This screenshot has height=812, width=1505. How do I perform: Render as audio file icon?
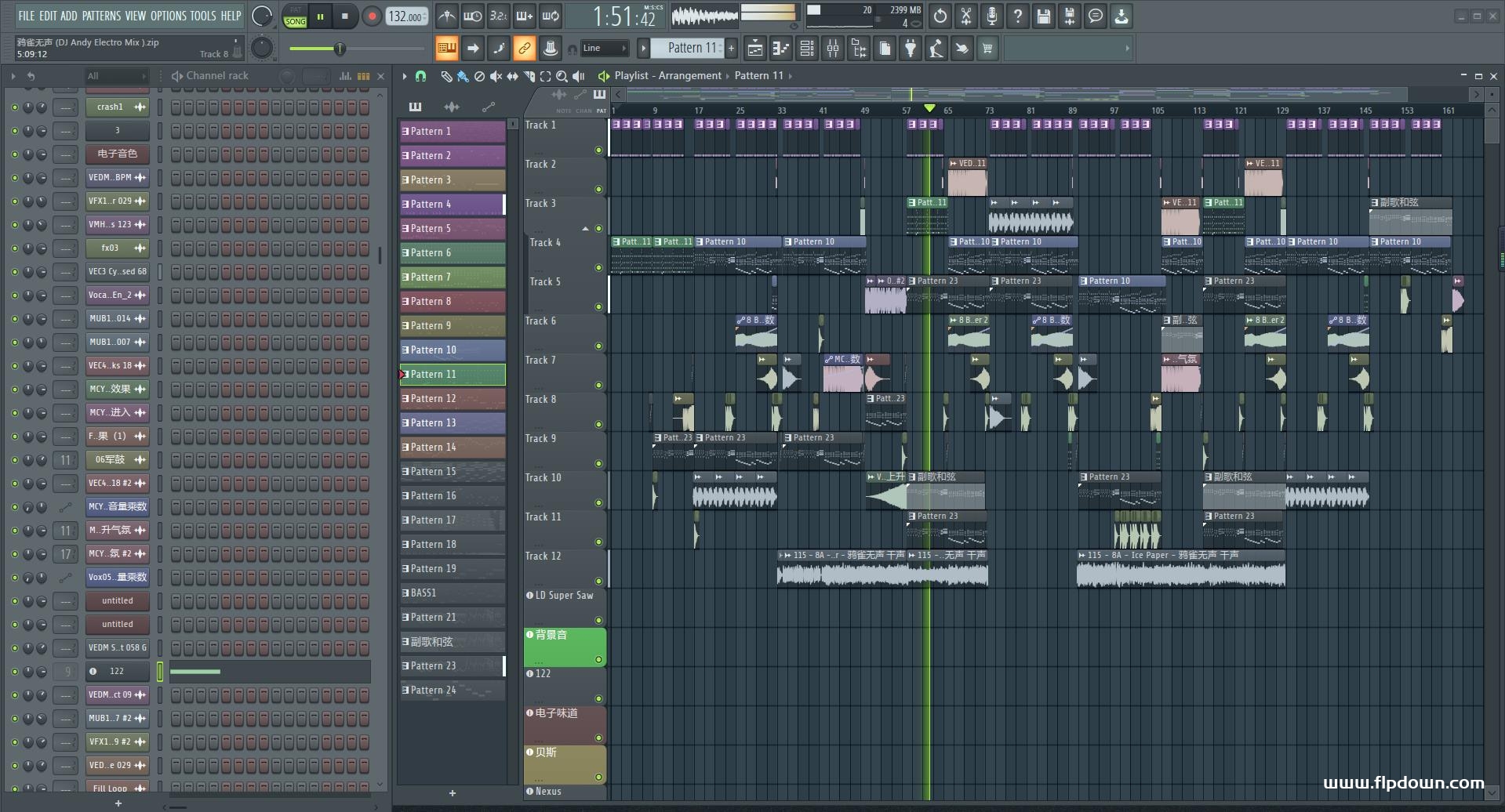click(1070, 16)
